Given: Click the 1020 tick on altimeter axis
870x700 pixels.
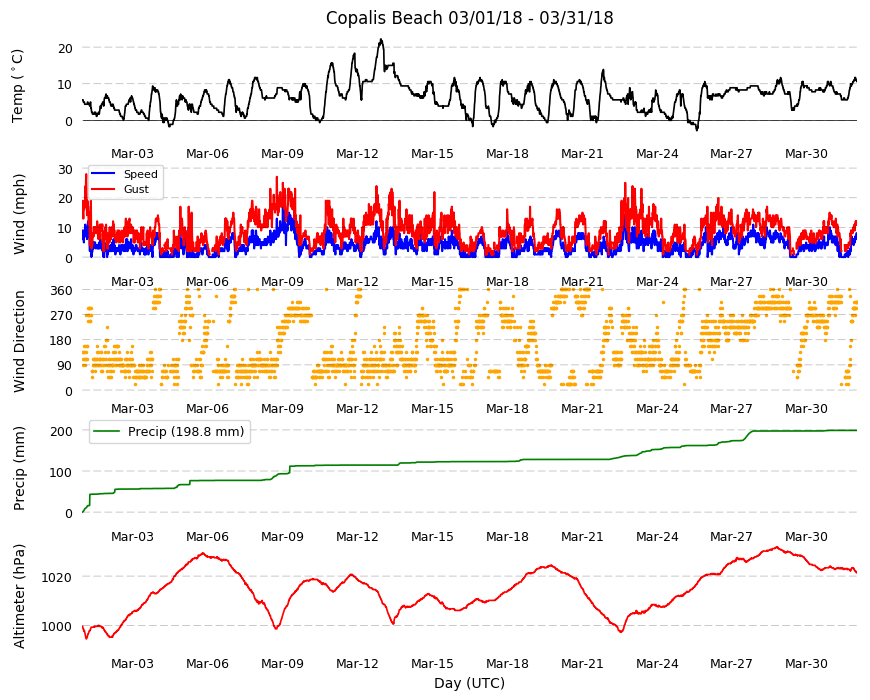Looking at the screenshot, I should 57,577.
